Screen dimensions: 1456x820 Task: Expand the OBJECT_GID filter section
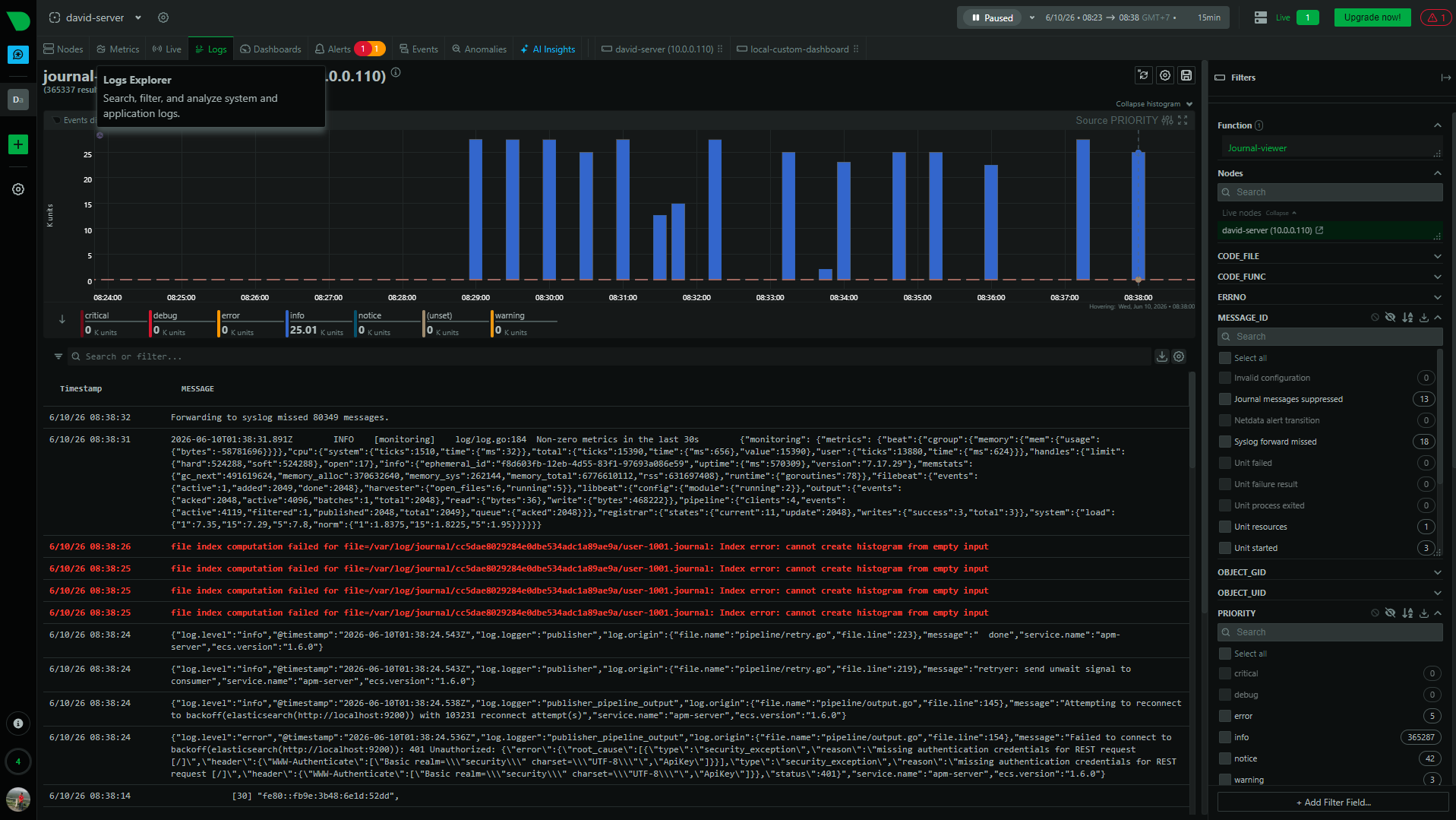tap(1437, 572)
